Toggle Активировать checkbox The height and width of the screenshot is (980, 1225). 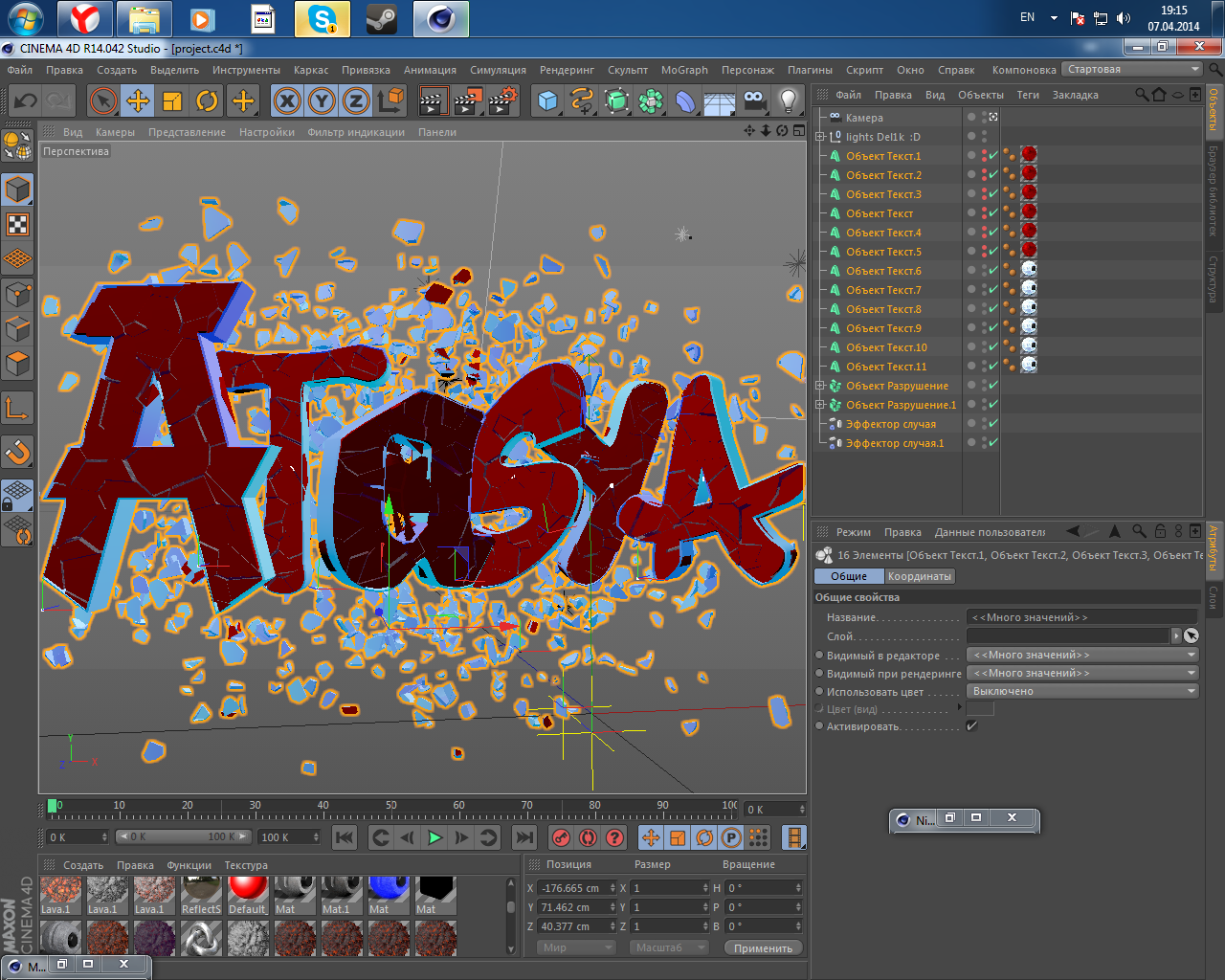click(x=972, y=725)
